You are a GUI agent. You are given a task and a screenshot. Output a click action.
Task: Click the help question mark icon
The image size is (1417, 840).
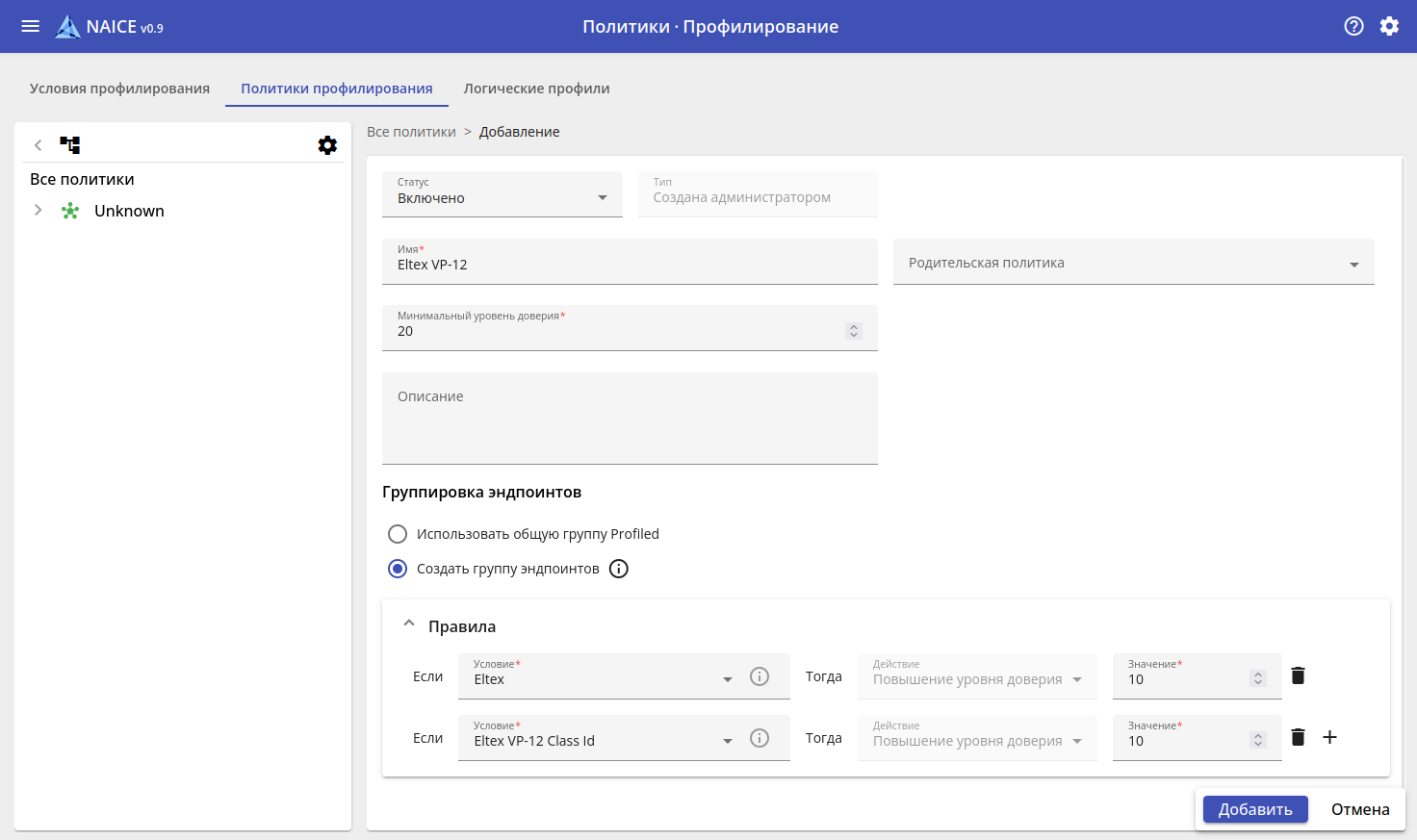pyautogui.click(x=1353, y=26)
